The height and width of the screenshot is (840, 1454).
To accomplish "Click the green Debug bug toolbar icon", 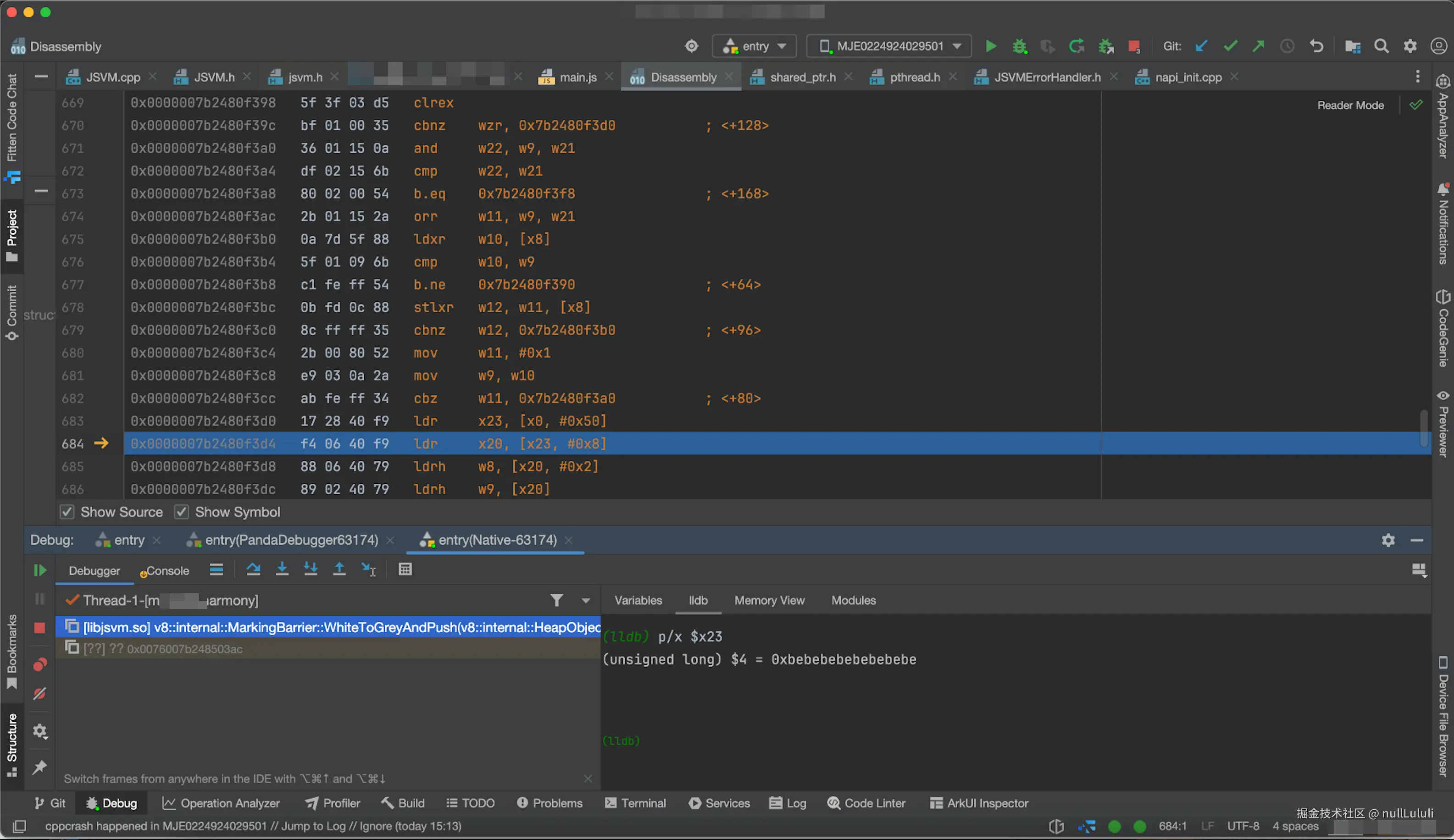I will point(1020,46).
